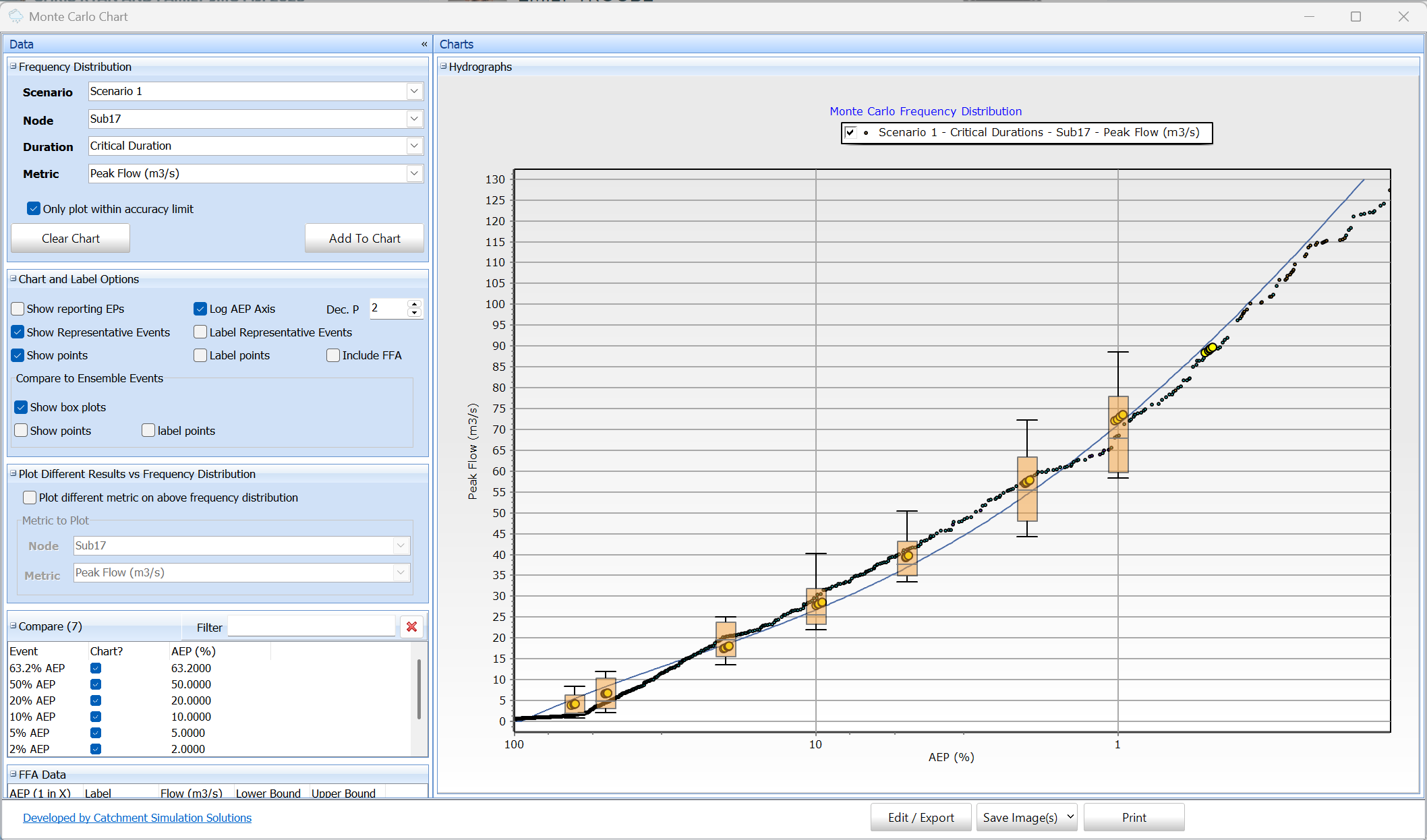Increase Dec. P using the up stepper arrow
Screen dimensions: 1427x840
click(x=415, y=303)
